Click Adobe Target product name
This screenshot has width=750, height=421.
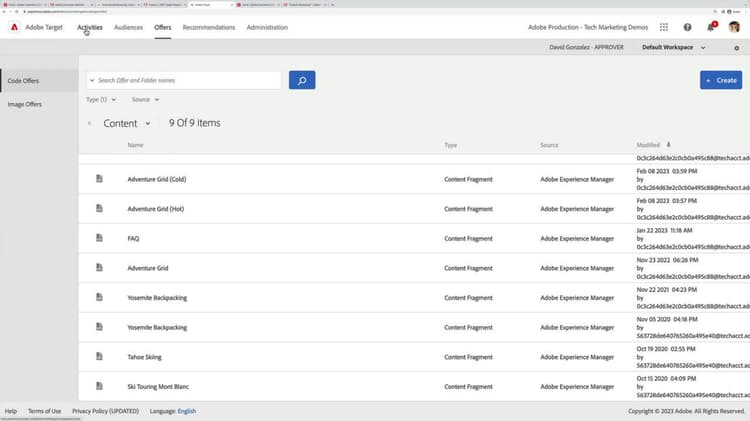(44, 27)
